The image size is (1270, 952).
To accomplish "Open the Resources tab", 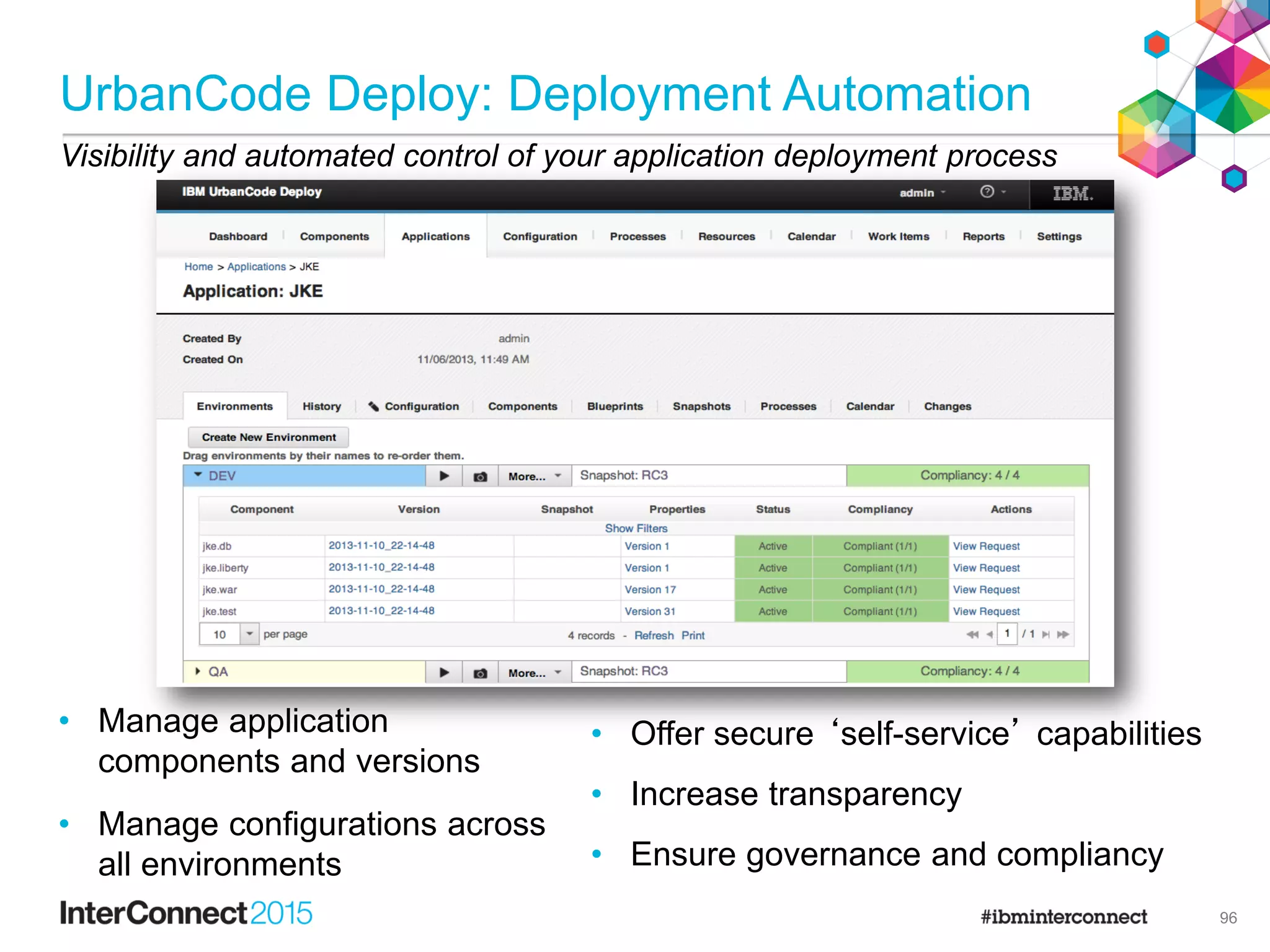I will click(x=726, y=236).
